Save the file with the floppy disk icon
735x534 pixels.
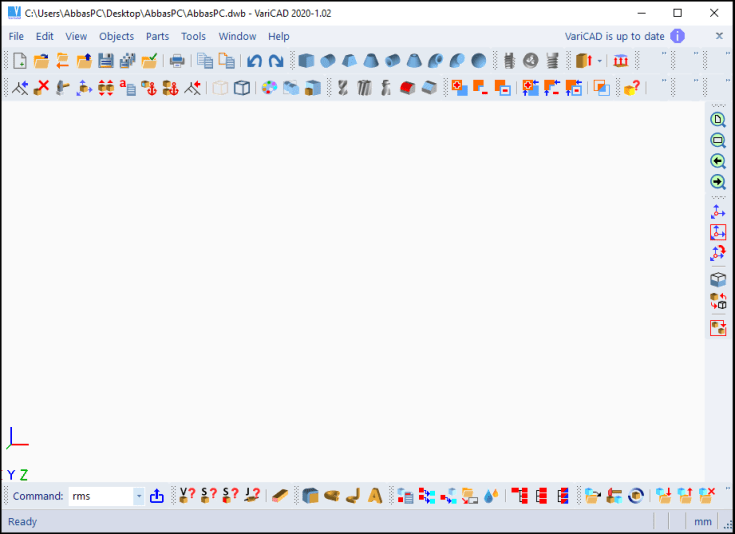click(106, 61)
